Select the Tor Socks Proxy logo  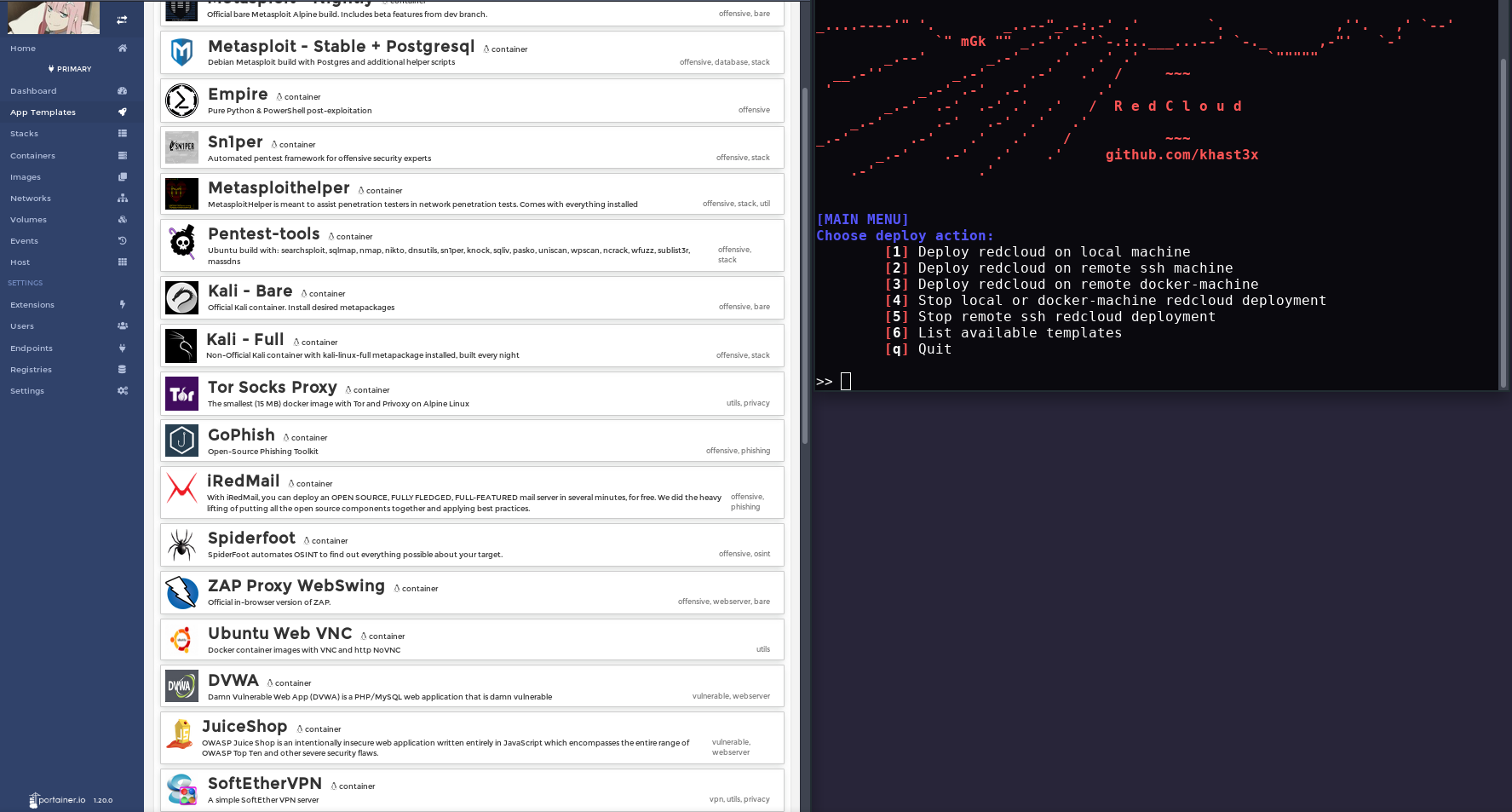tap(181, 394)
